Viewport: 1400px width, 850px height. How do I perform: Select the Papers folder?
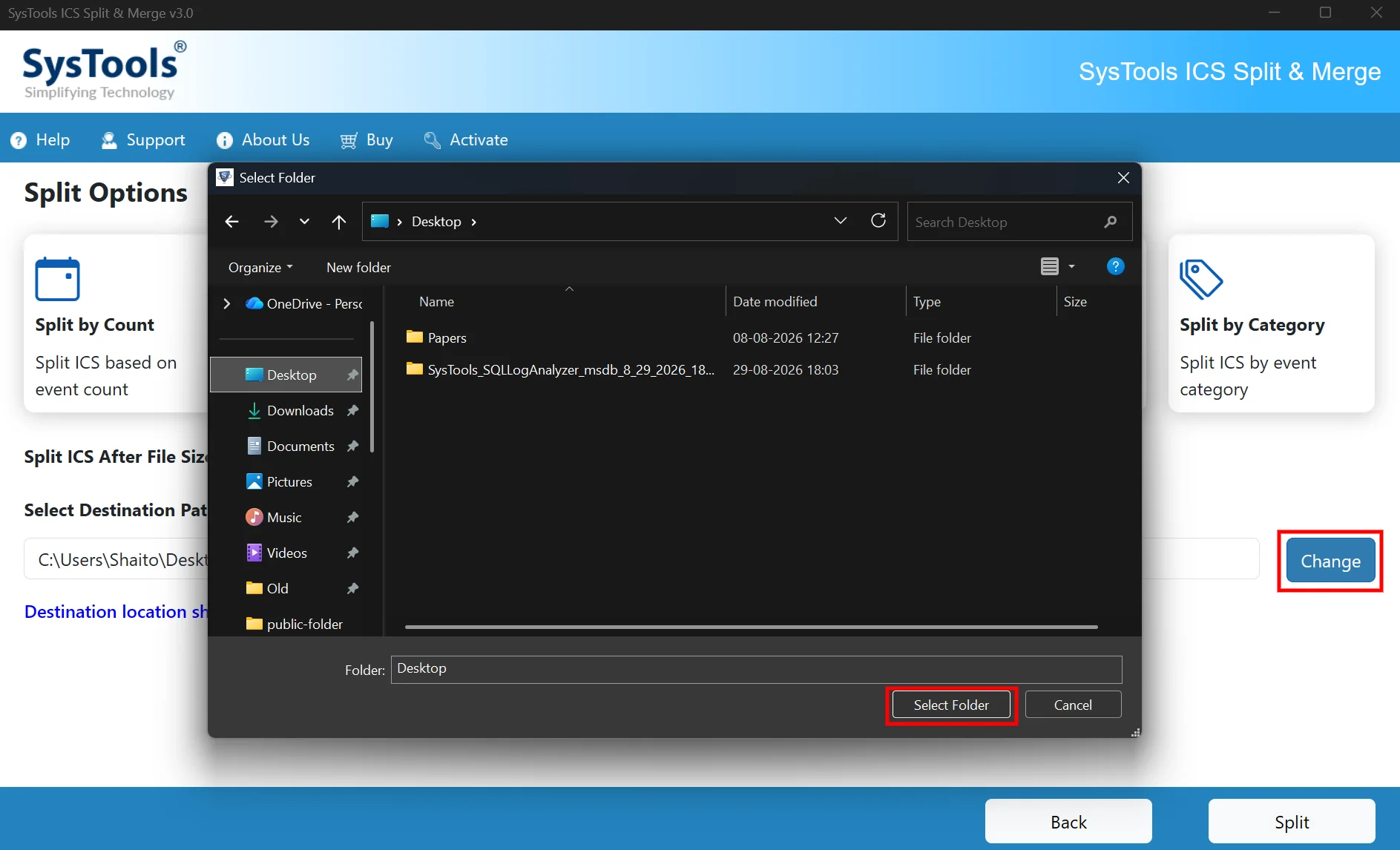point(436,337)
